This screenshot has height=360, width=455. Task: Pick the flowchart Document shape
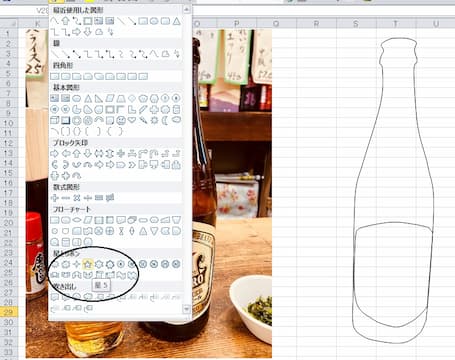click(121, 220)
